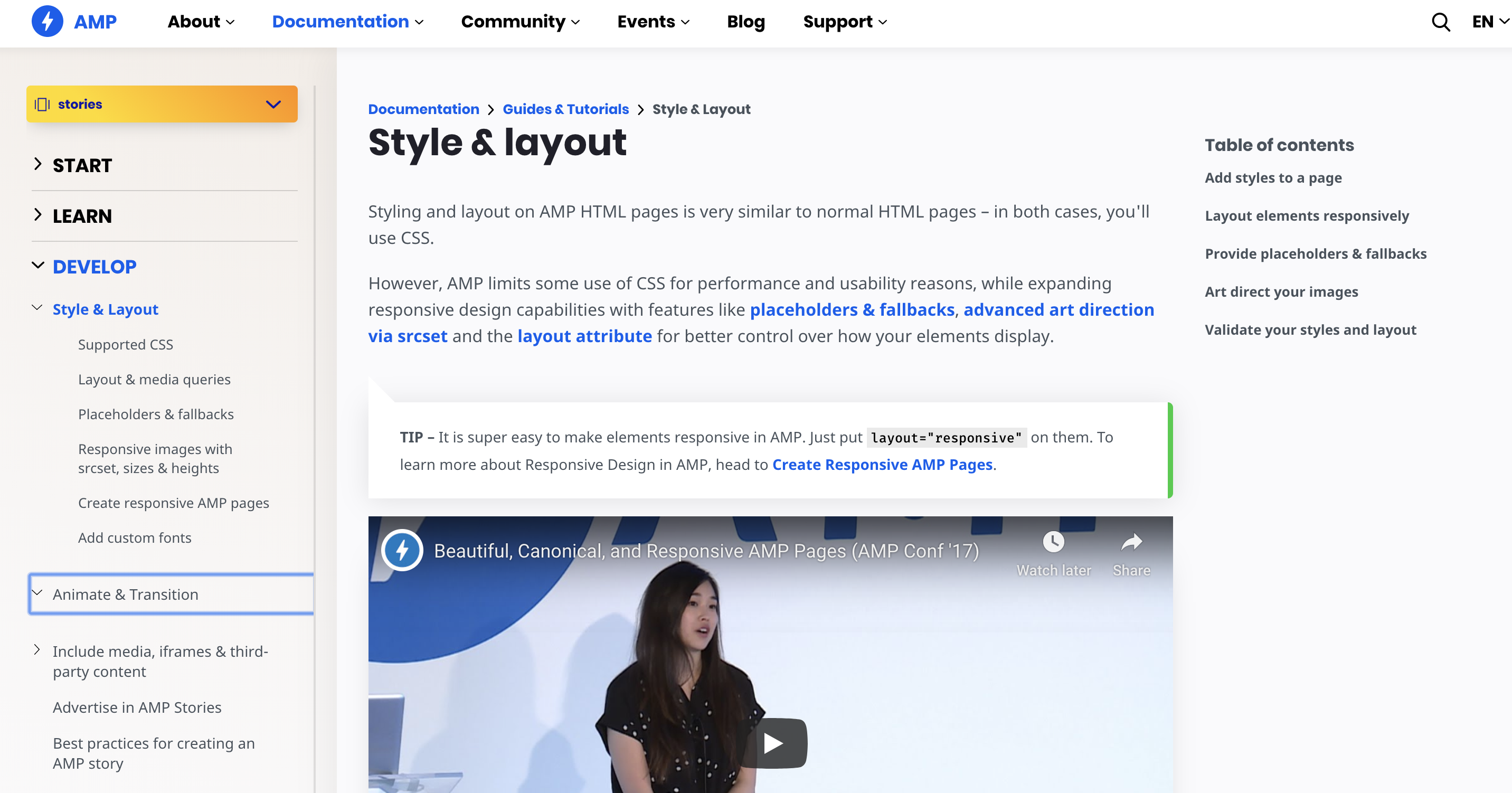Open Layout & media queries page
This screenshot has height=793, width=1512.
click(x=154, y=379)
